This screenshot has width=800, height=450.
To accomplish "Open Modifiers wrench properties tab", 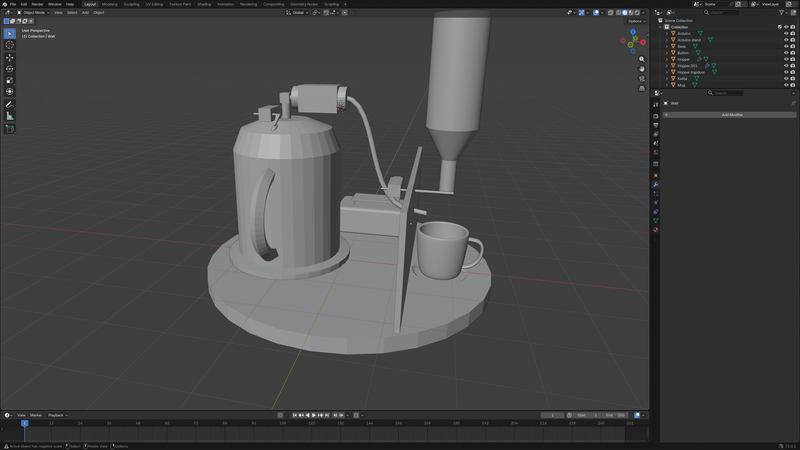I will coord(656,185).
